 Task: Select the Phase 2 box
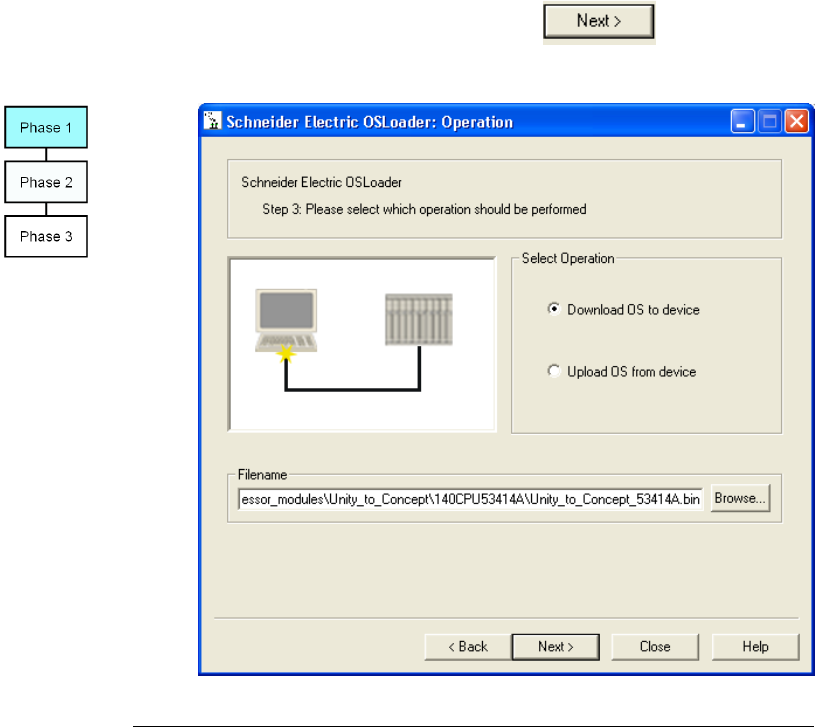pyautogui.click(x=46, y=182)
